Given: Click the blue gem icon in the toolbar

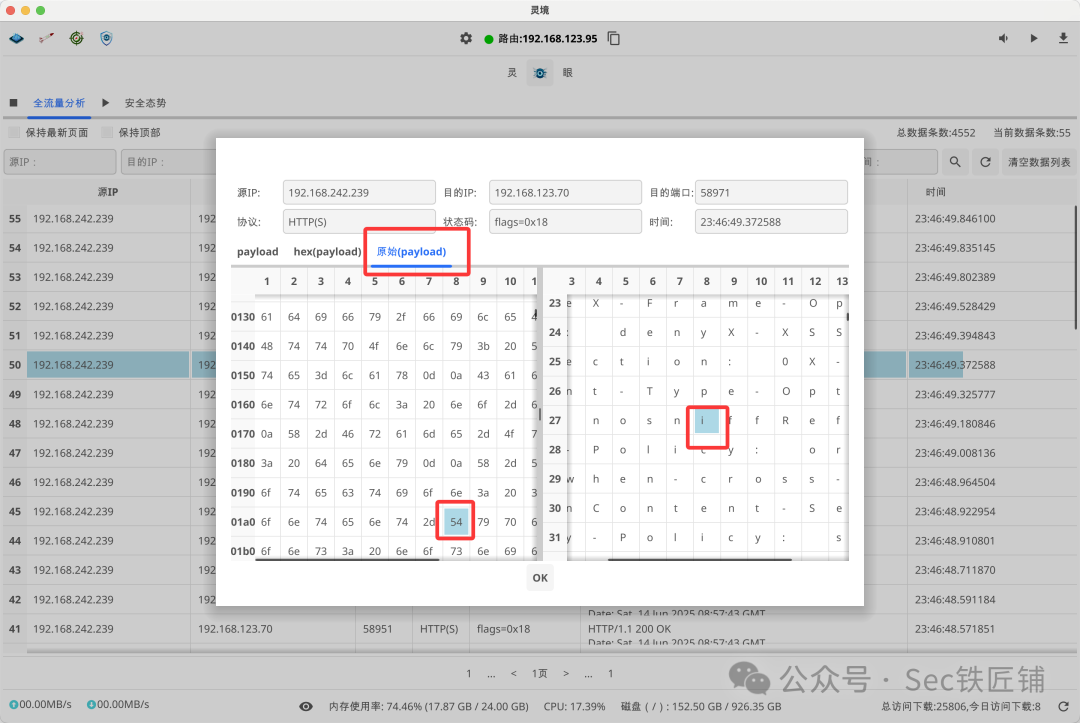Looking at the screenshot, I should 16,37.
